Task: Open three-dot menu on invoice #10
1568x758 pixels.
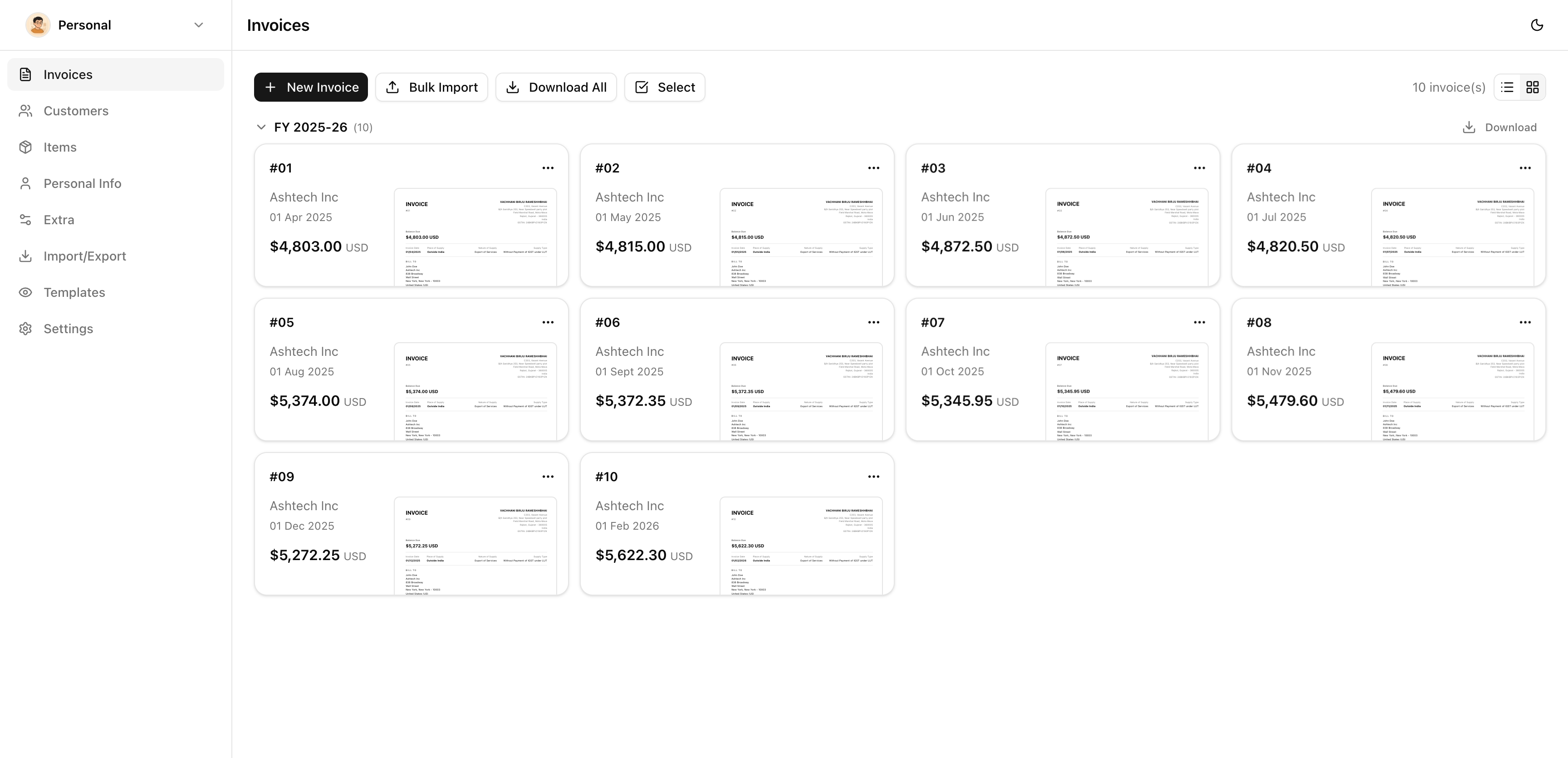Action: pos(873,477)
